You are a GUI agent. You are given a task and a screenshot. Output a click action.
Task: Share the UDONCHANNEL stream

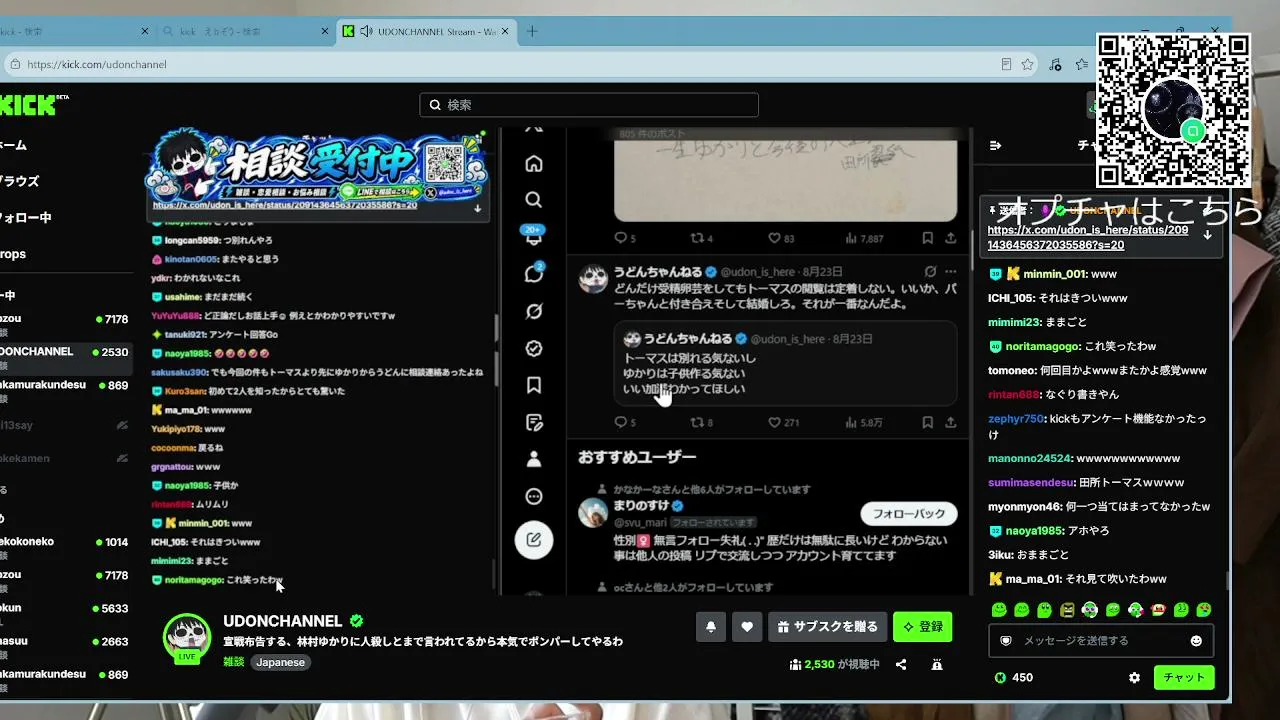(901, 664)
